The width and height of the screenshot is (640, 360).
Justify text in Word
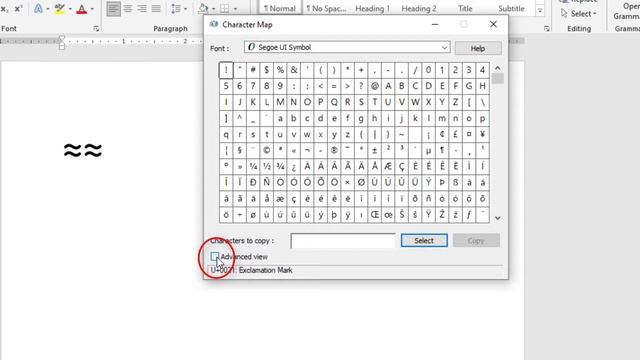156,9
